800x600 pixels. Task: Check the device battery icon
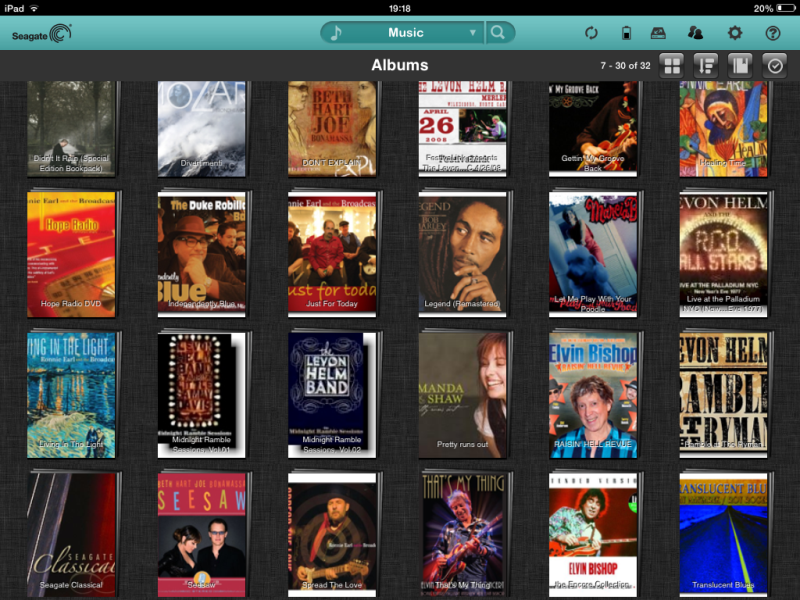click(627, 33)
